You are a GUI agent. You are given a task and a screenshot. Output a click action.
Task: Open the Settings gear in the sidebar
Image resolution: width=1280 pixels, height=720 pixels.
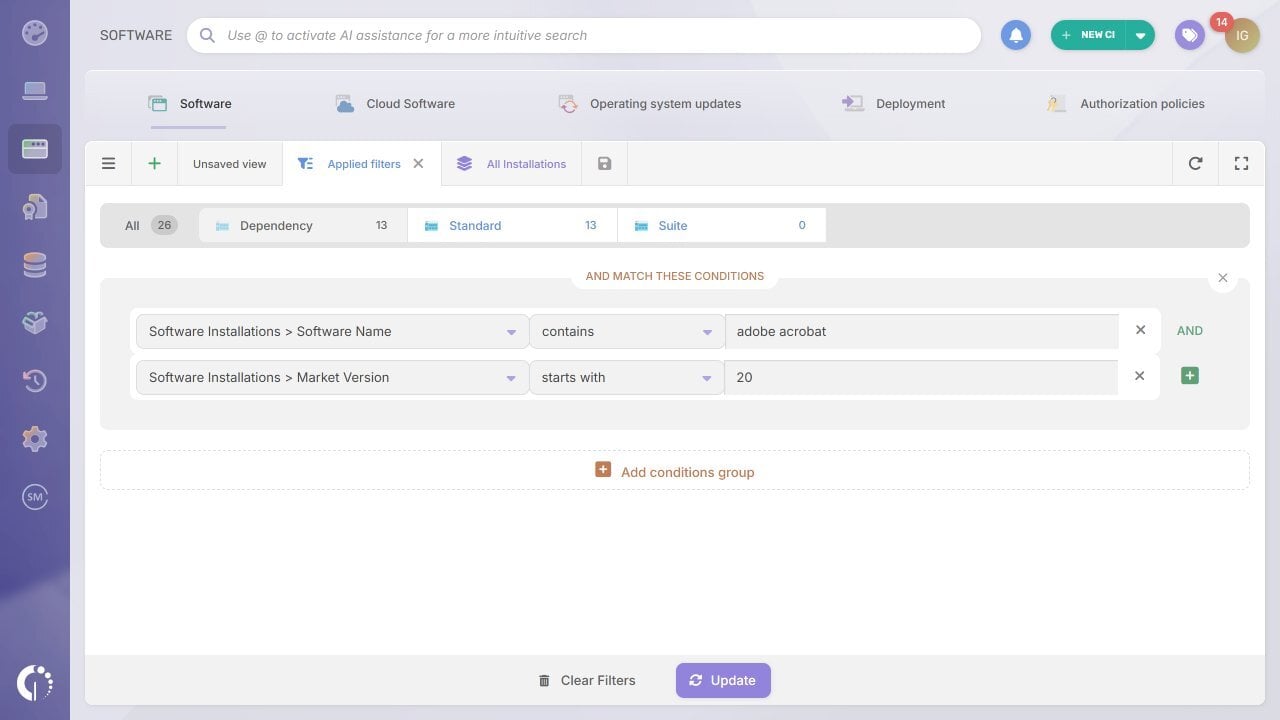click(35, 438)
